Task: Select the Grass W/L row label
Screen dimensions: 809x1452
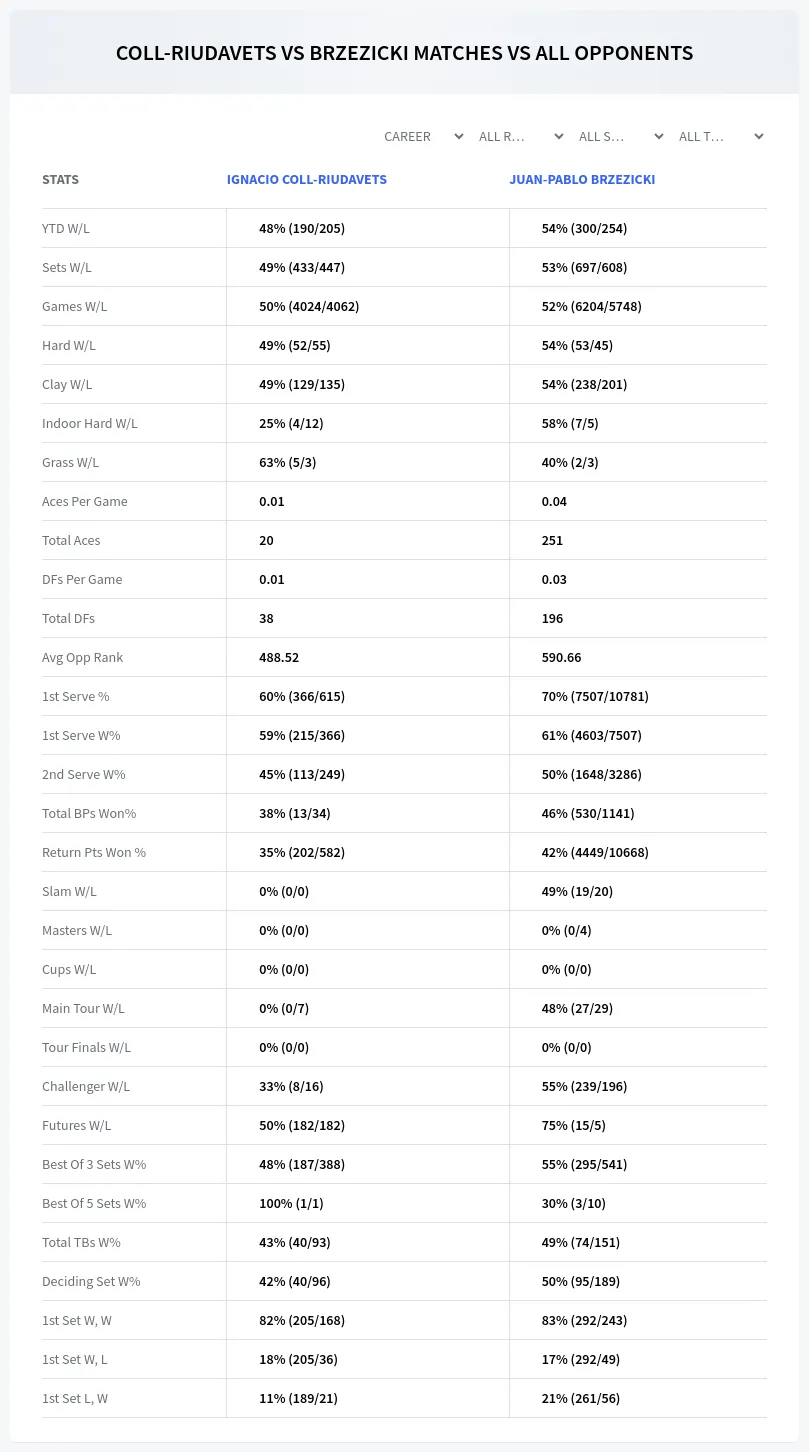Action: [x=70, y=462]
